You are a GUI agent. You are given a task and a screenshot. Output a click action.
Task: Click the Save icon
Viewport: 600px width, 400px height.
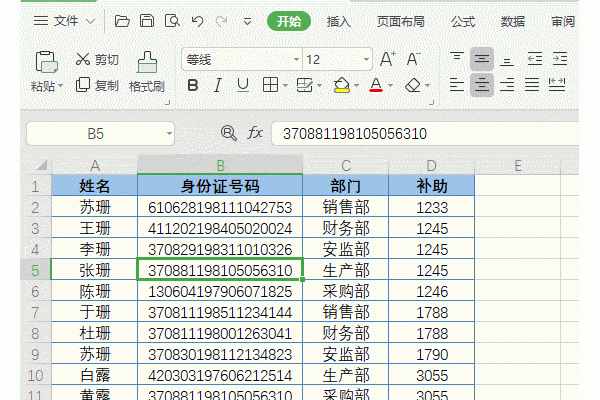pos(147,21)
